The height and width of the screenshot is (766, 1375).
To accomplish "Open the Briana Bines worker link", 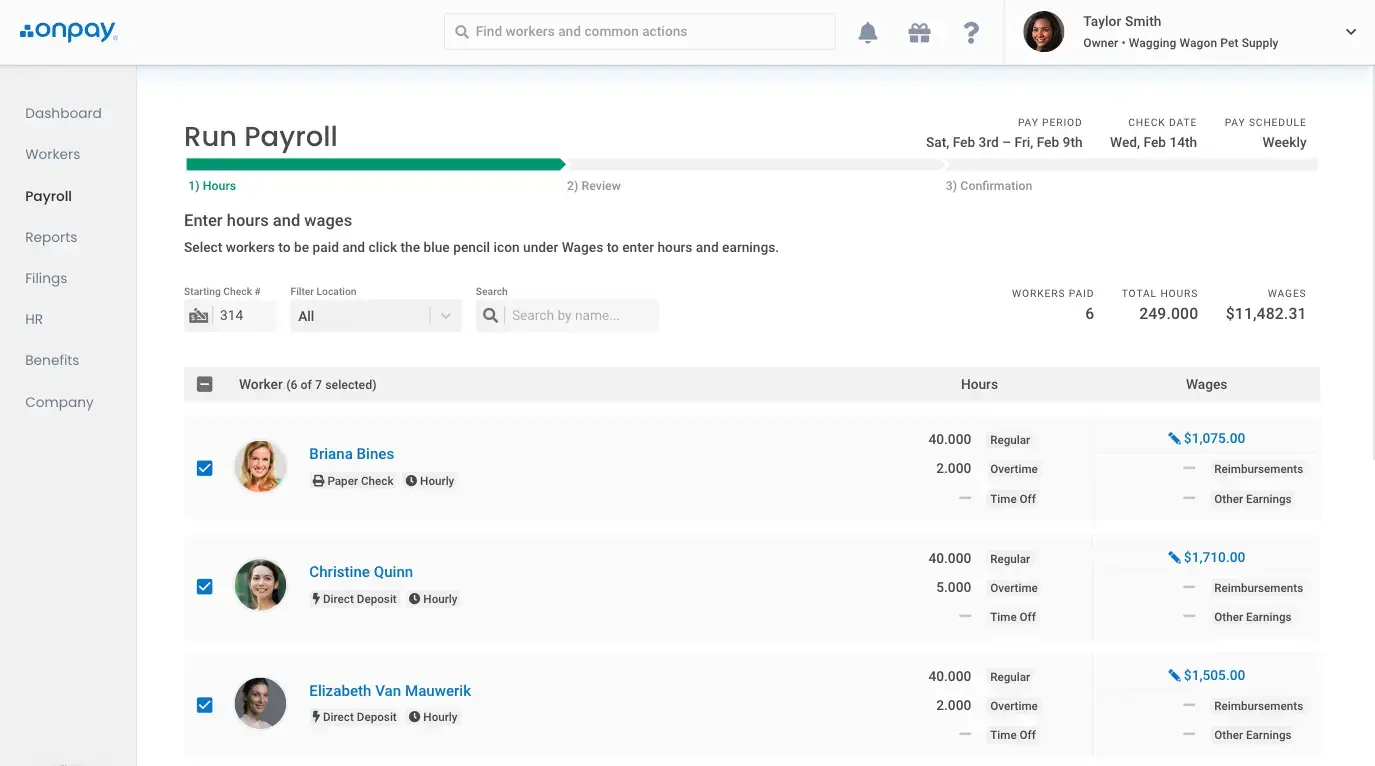I will [351, 454].
